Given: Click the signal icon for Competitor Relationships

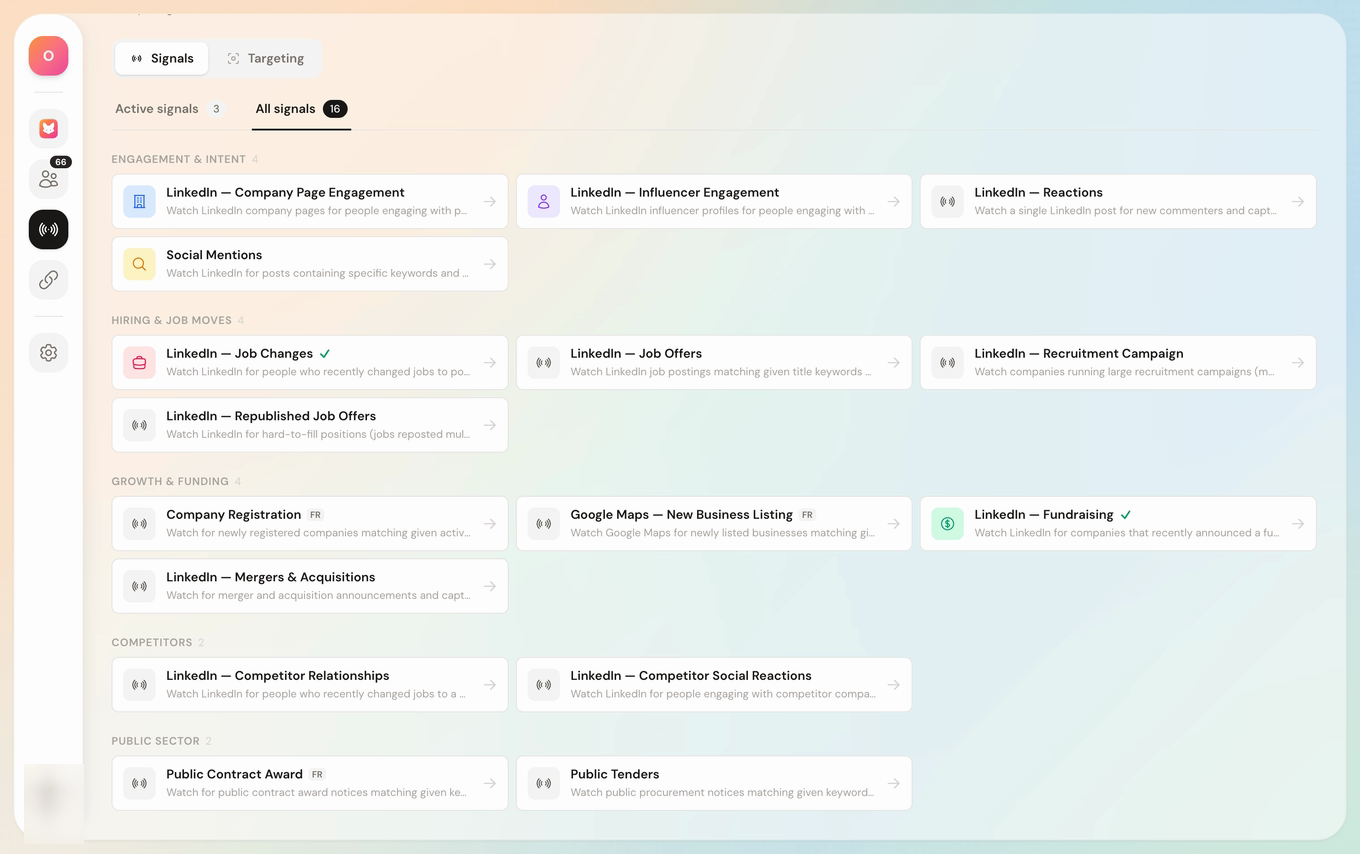Looking at the screenshot, I should coord(139,684).
